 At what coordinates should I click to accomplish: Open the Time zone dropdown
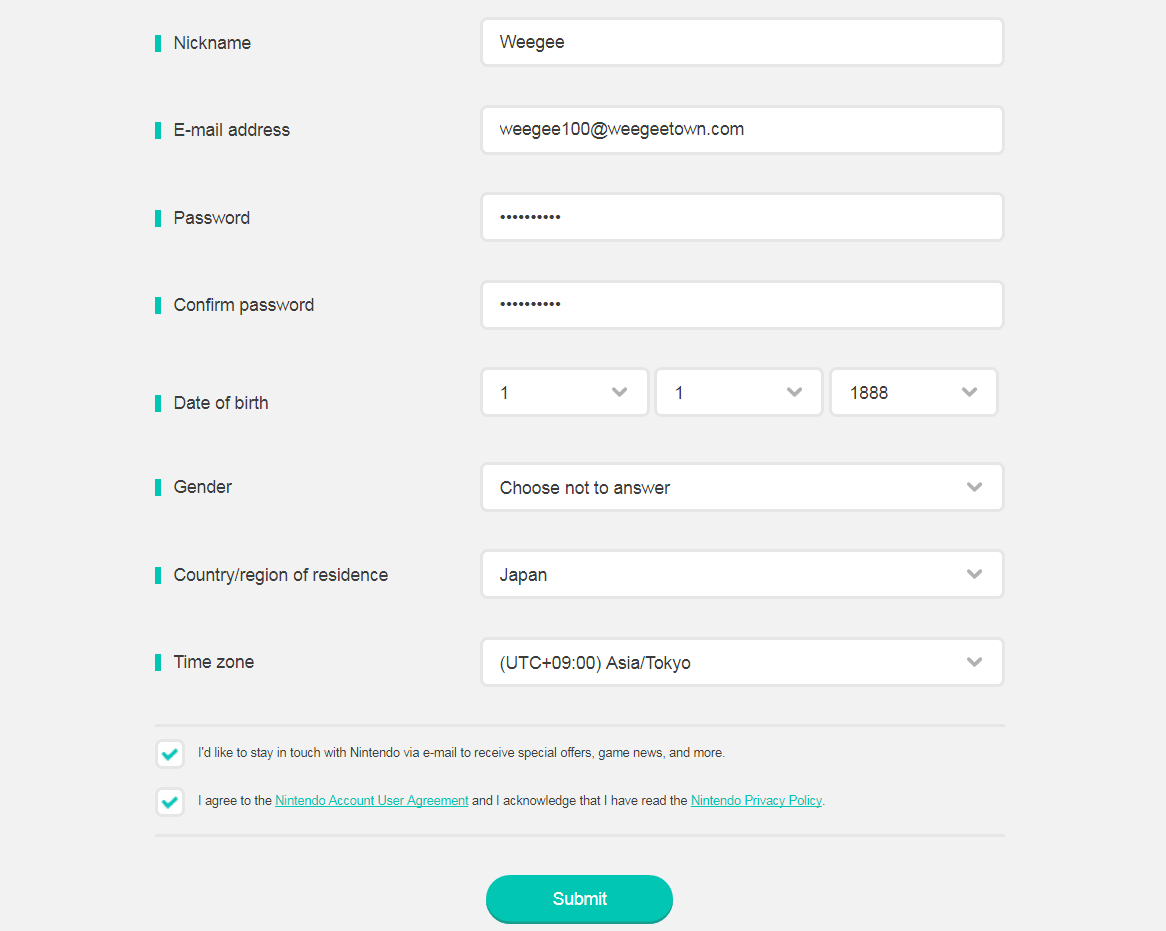pyautogui.click(x=742, y=662)
